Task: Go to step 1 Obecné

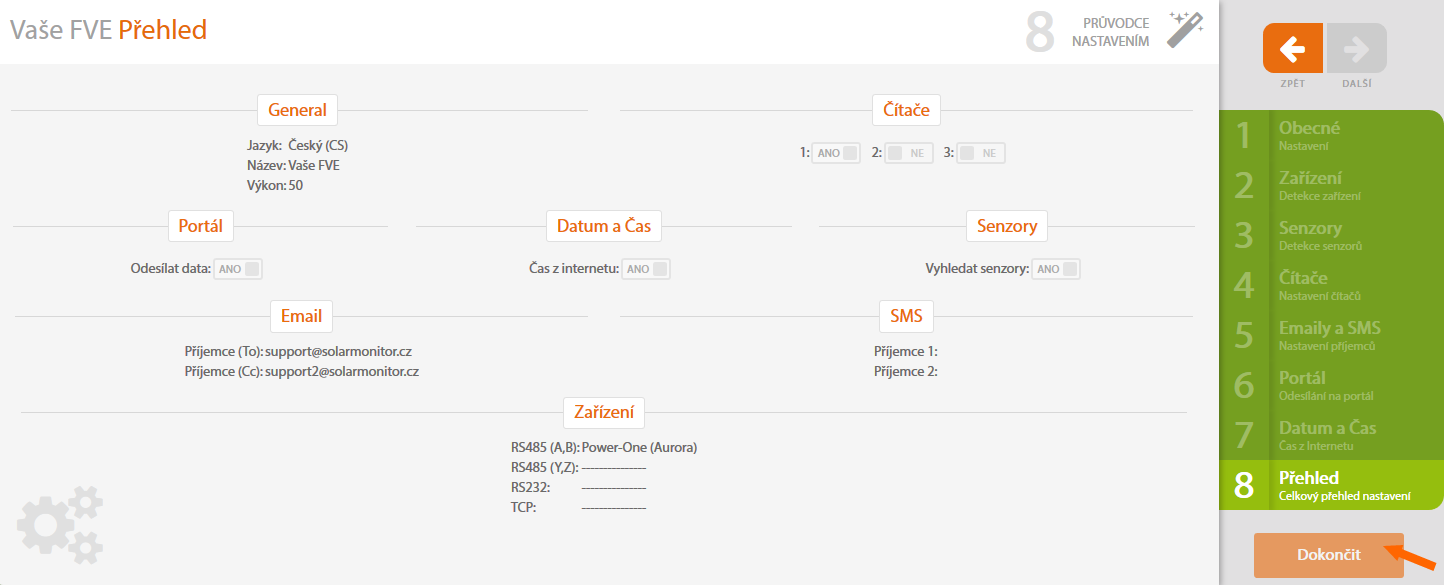Action: (x=1330, y=135)
